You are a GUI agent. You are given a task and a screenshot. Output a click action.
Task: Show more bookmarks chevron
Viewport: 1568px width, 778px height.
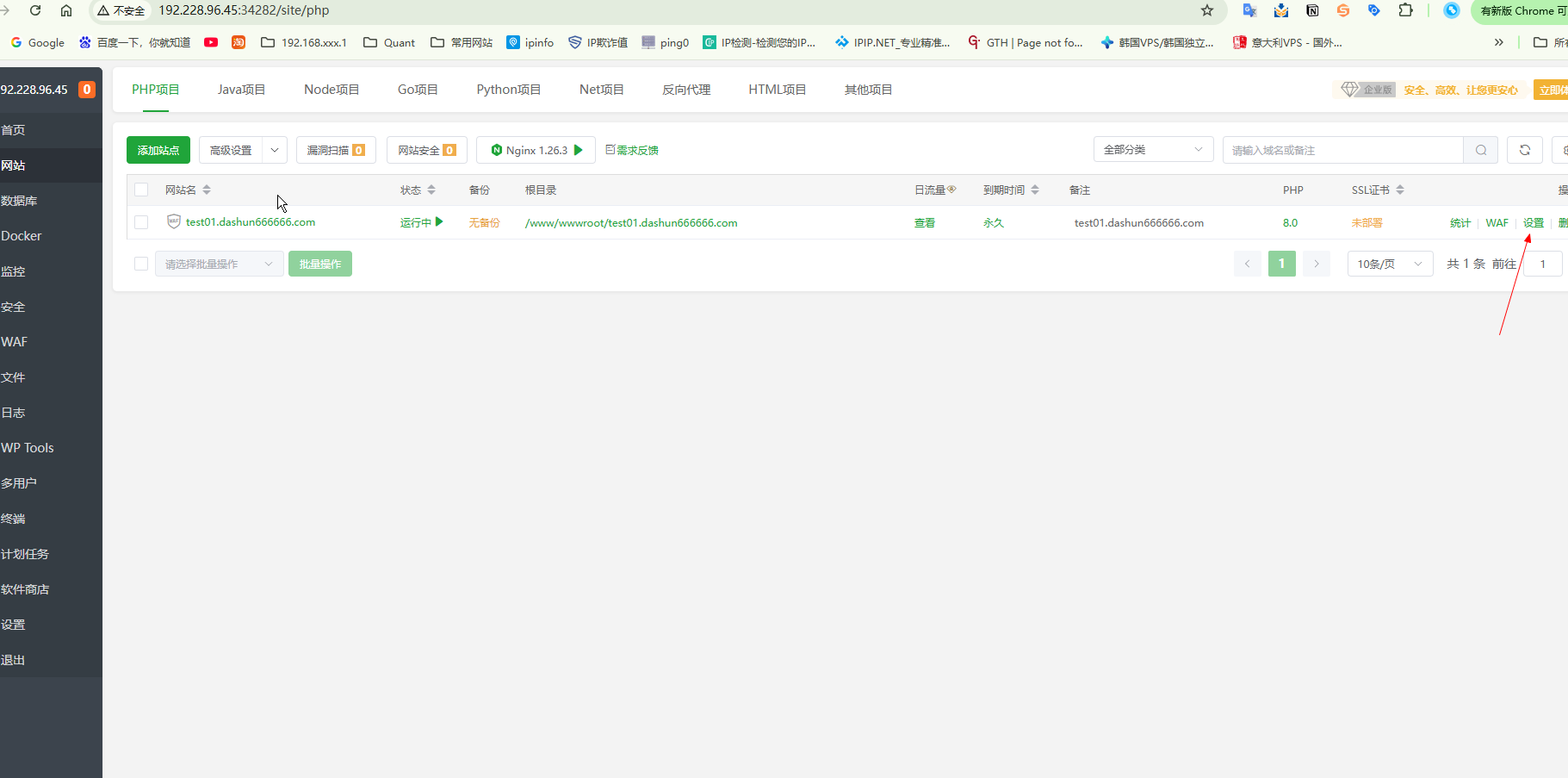(x=1498, y=42)
